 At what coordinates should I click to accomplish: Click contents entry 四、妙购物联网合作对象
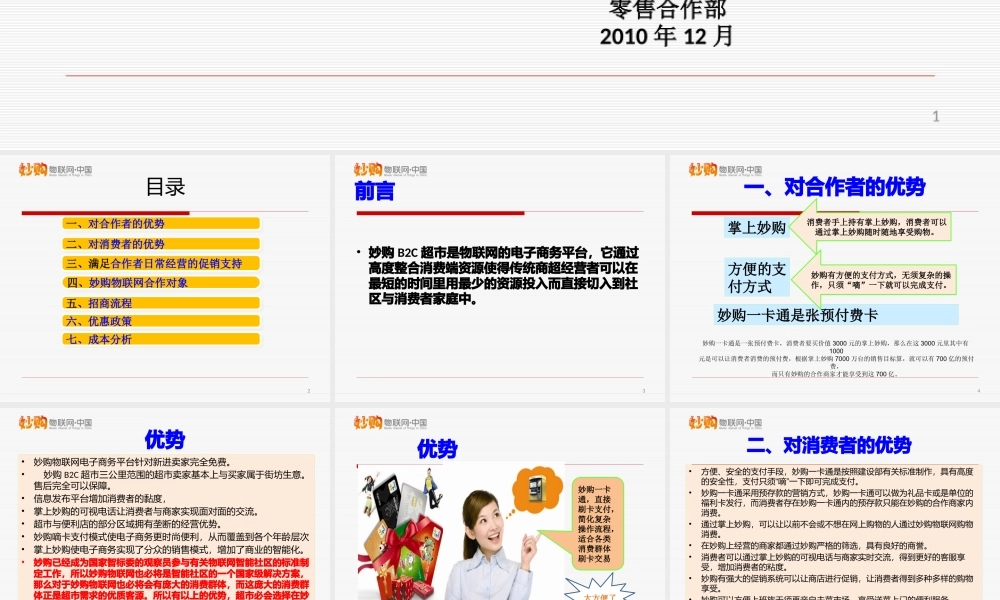click(161, 282)
